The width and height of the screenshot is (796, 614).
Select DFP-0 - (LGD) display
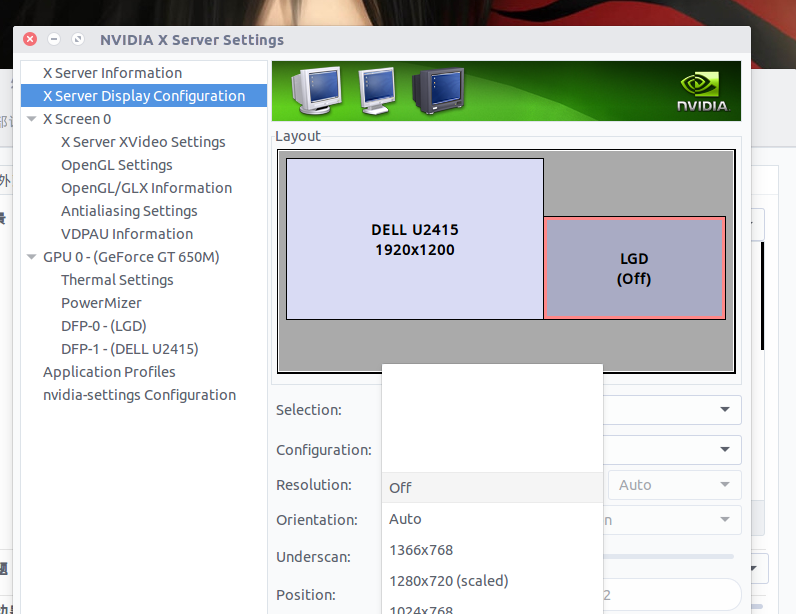click(x=104, y=326)
